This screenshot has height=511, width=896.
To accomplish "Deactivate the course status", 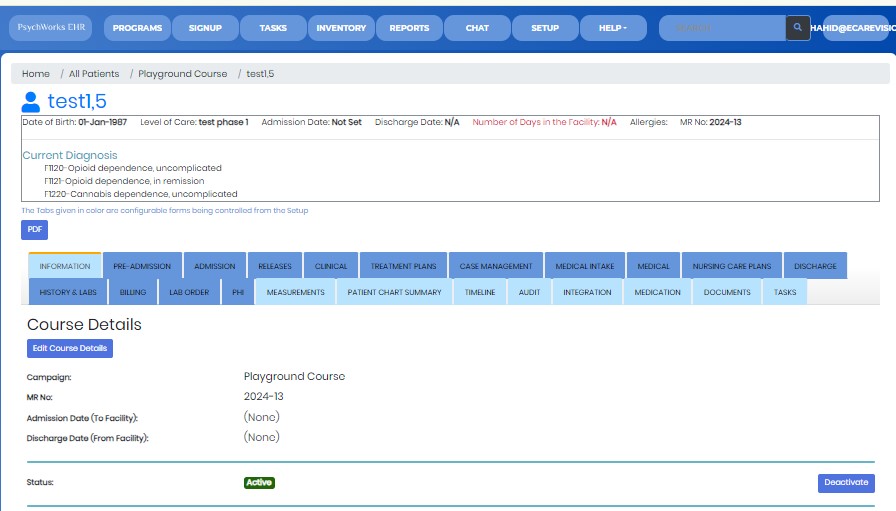I will [x=845, y=482].
